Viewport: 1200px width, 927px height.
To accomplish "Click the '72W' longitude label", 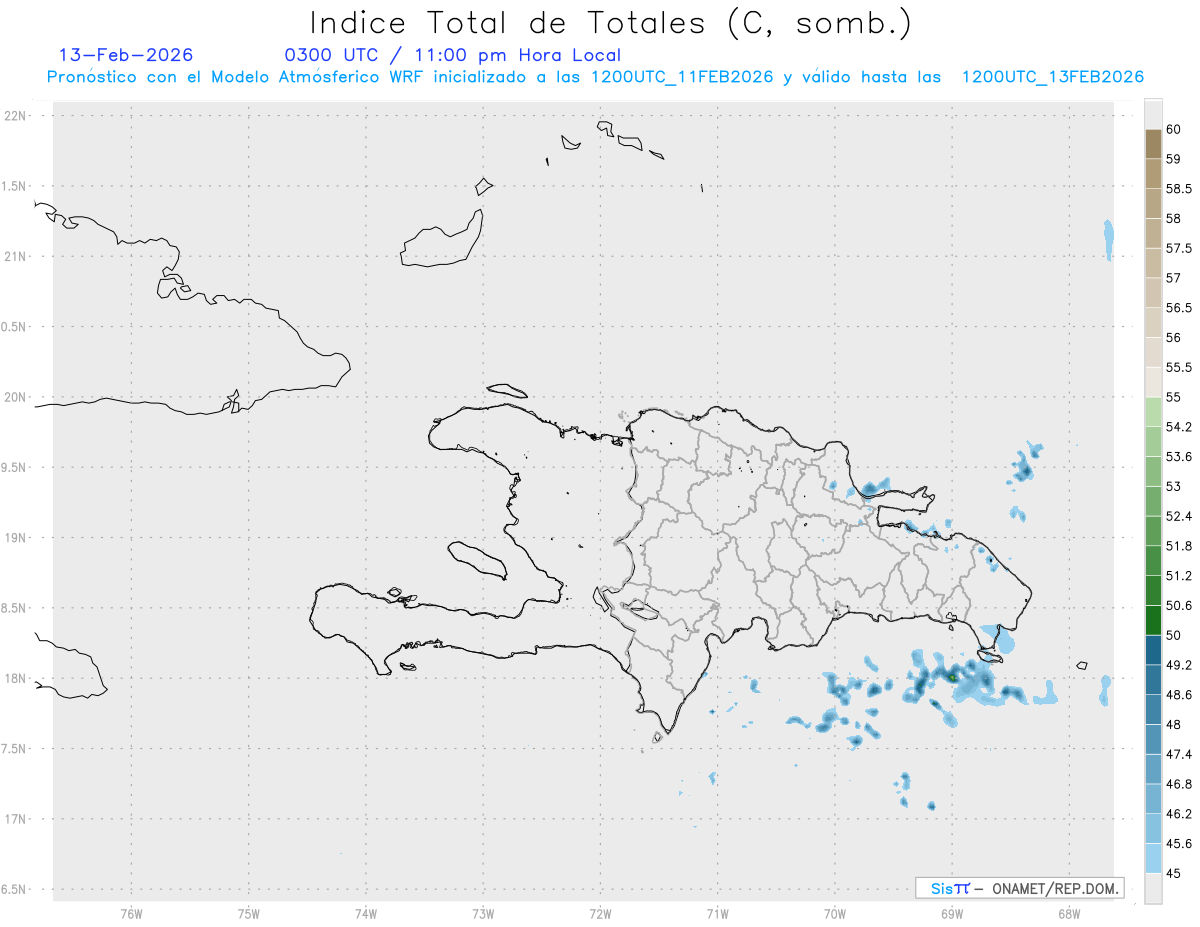I will pos(600,913).
